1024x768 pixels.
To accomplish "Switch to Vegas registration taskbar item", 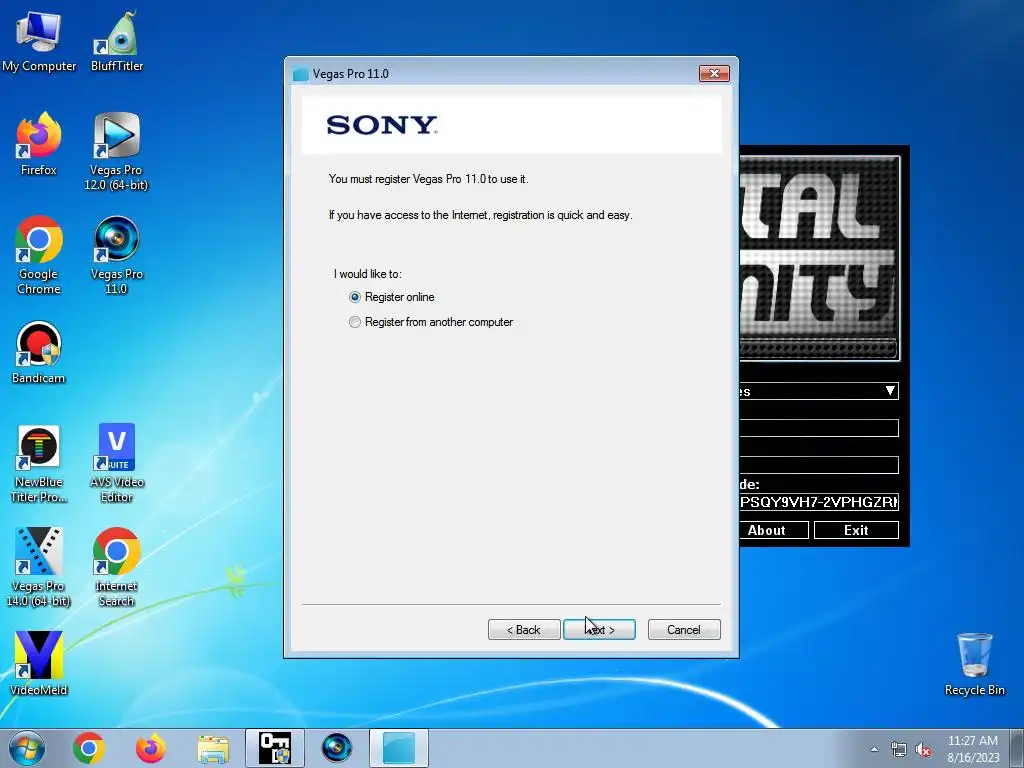I will [x=399, y=748].
